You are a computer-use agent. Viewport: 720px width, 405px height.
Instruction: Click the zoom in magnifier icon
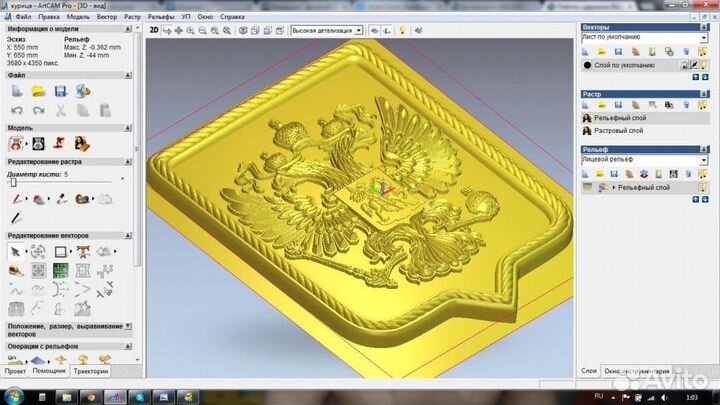point(191,31)
